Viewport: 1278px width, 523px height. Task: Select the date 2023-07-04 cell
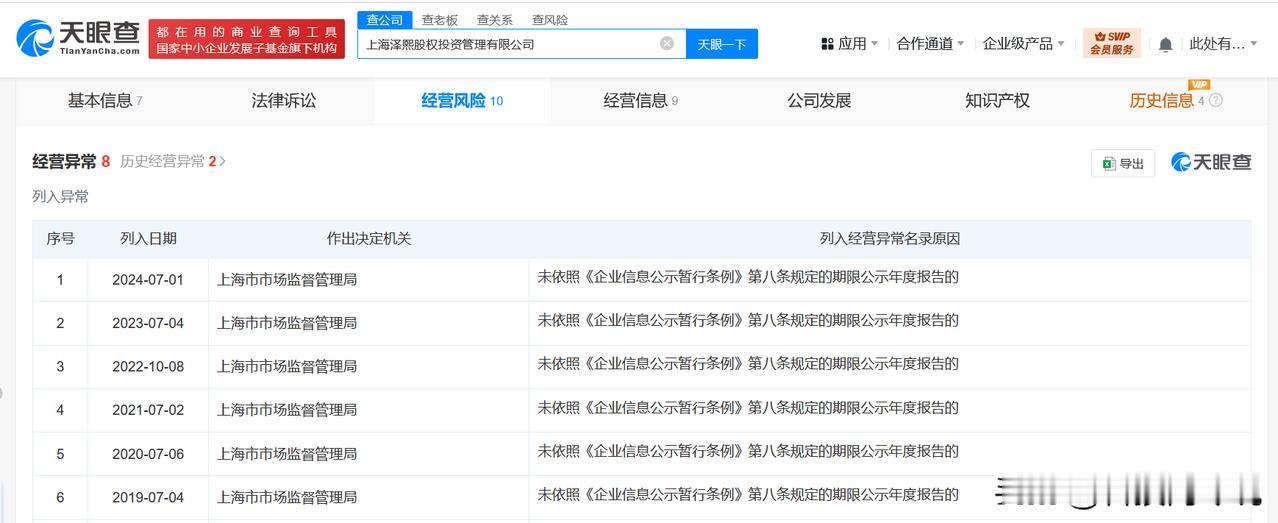coord(148,323)
